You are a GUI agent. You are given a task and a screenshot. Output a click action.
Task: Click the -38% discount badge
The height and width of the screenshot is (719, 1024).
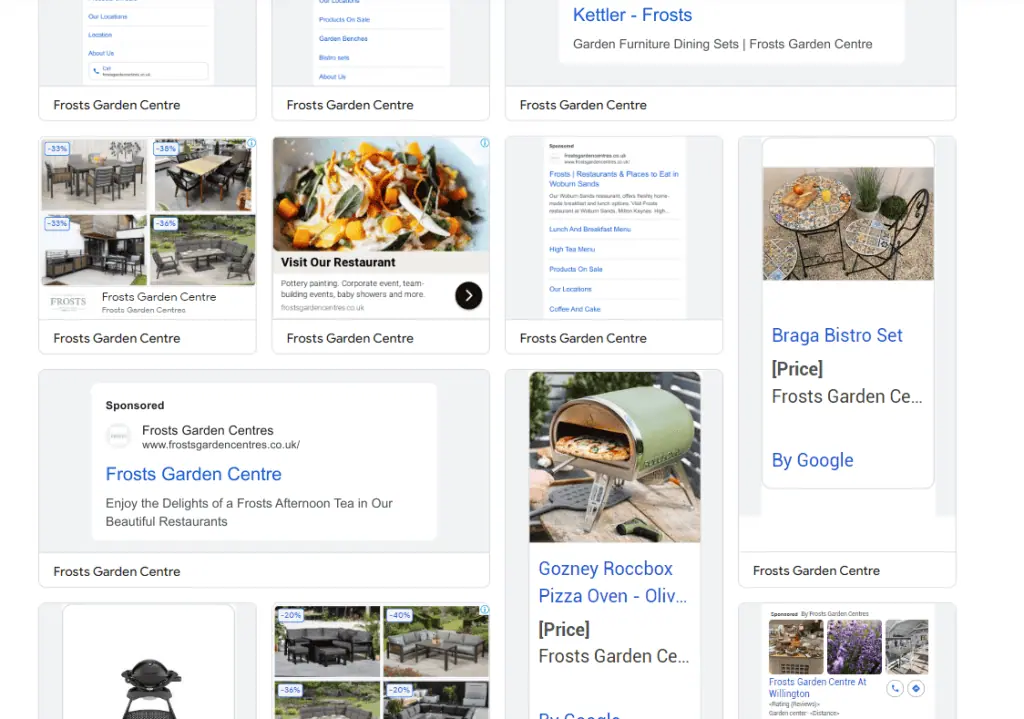tap(166, 148)
